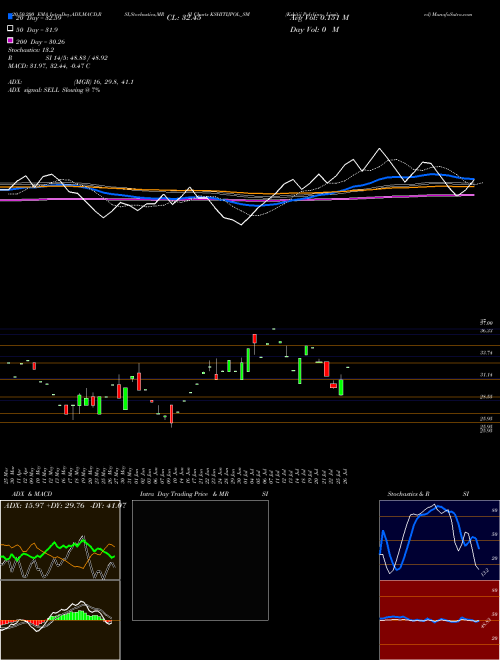Click the 'MACD: 31.97, 32.44, -0.47' line
Viewport: 500px width, 660px height.
click(x=49, y=66)
